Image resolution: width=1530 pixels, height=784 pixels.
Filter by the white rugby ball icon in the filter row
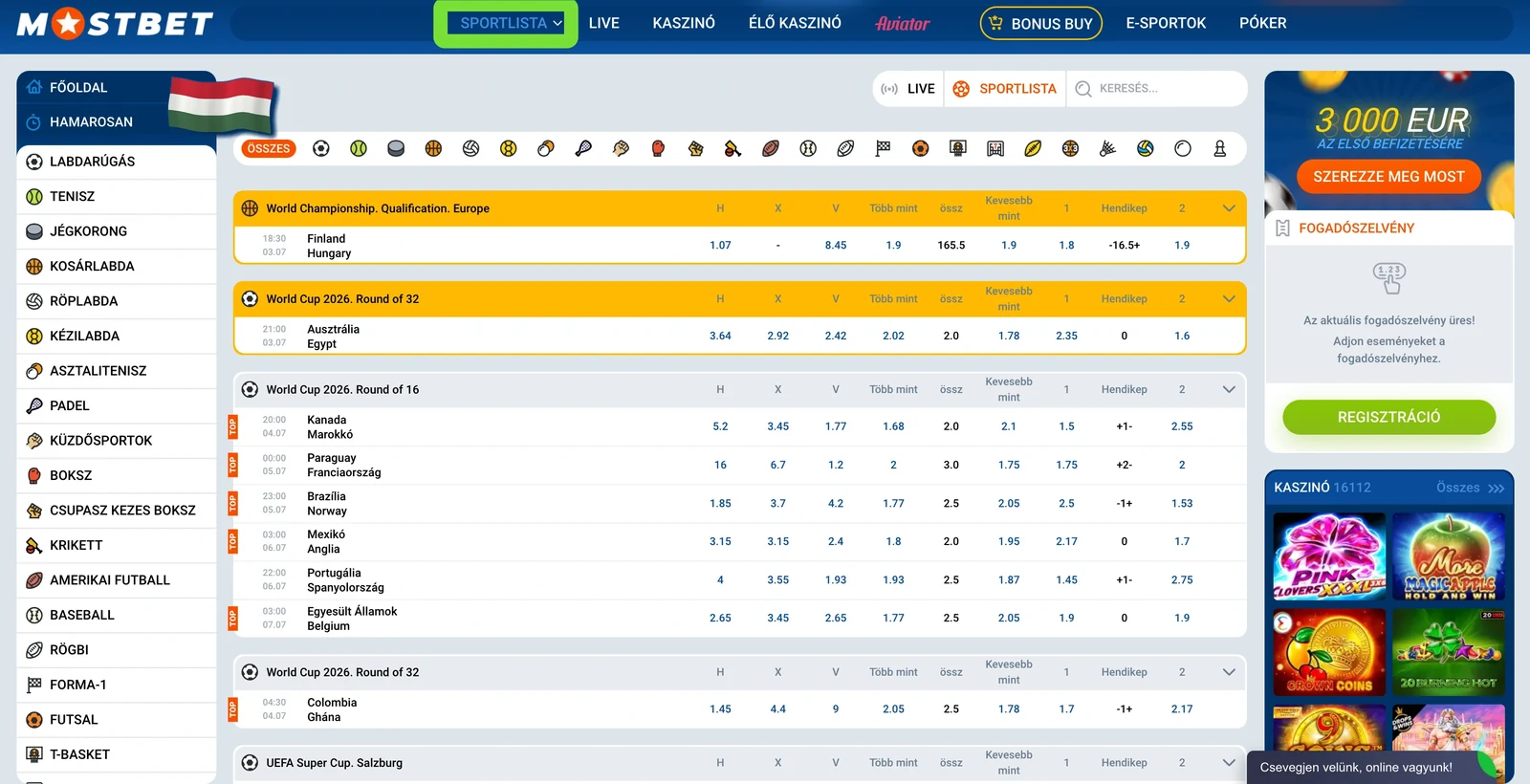click(x=845, y=148)
